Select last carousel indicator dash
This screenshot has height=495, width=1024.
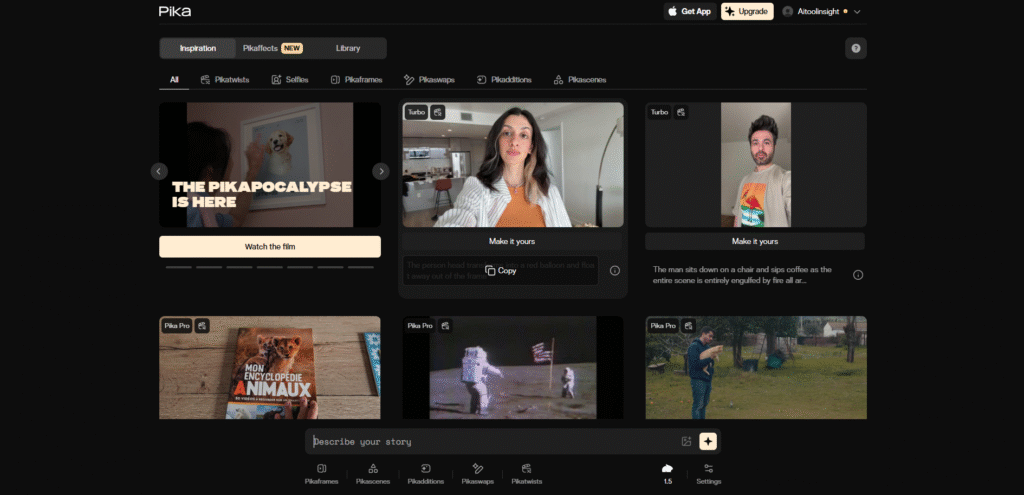coord(360,267)
